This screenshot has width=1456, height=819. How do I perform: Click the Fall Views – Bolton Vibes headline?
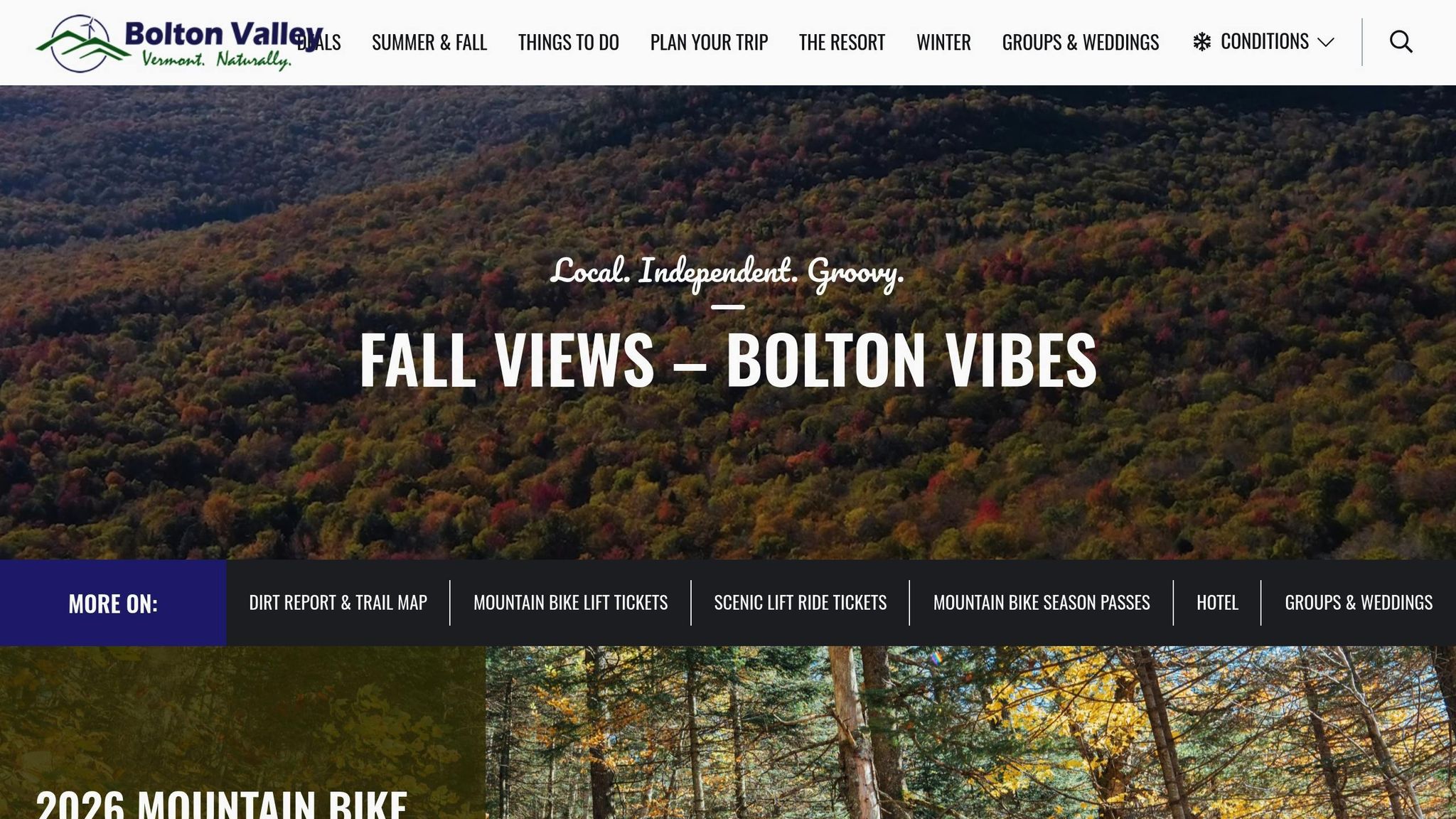tap(728, 360)
